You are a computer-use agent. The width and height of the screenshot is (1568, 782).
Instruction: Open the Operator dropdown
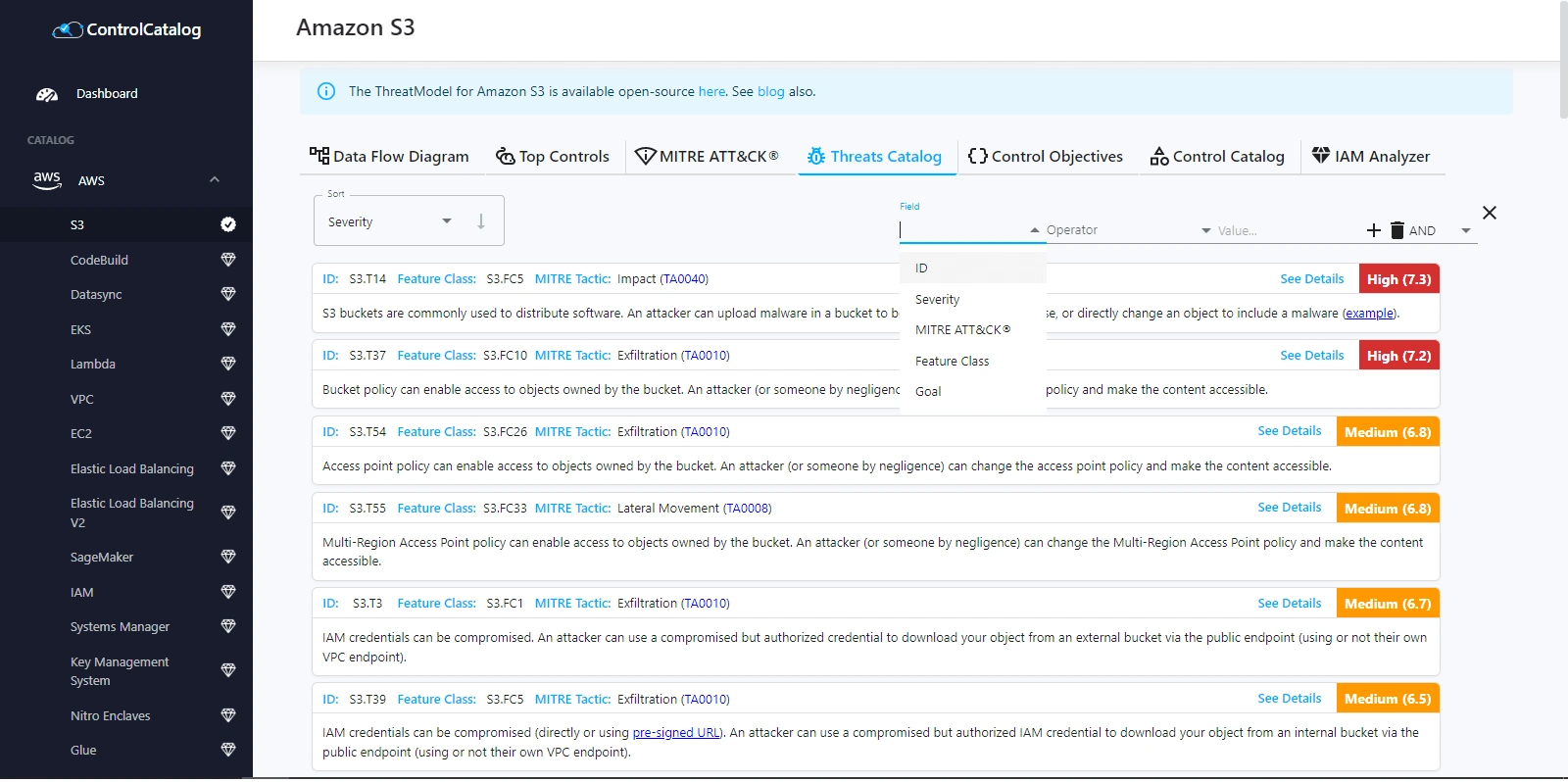(1129, 230)
